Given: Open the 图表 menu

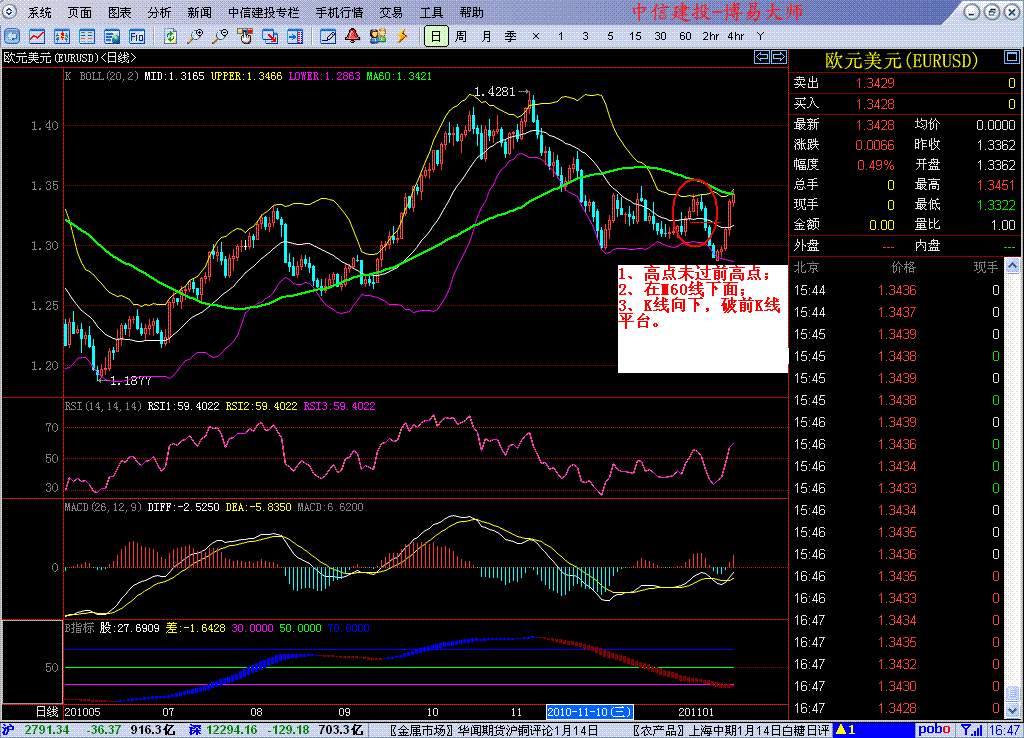Looking at the screenshot, I should pyautogui.click(x=120, y=12).
